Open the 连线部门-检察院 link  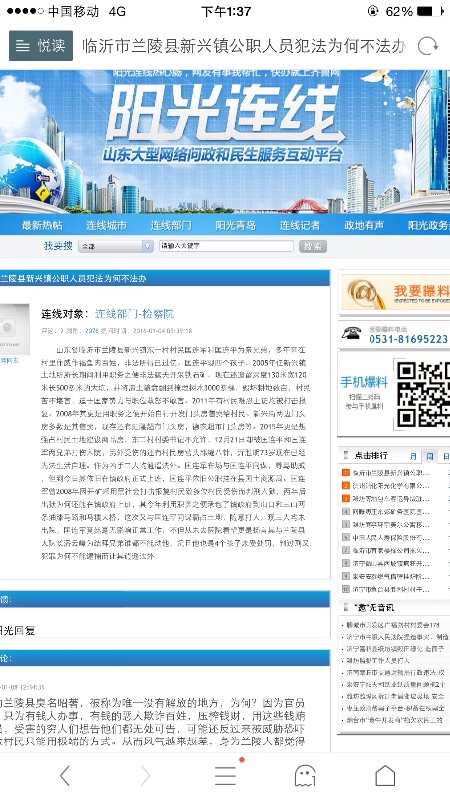tap(134, 314)
